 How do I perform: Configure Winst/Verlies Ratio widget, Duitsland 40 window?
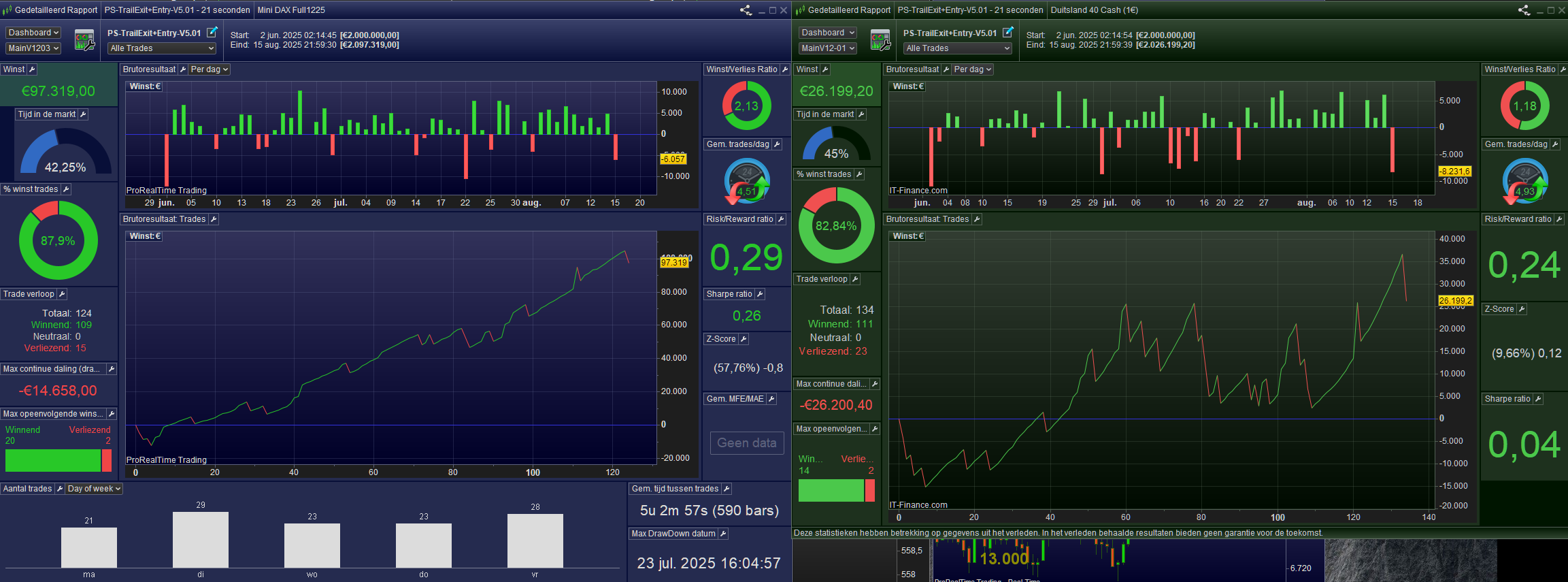tap(1563, 69)
